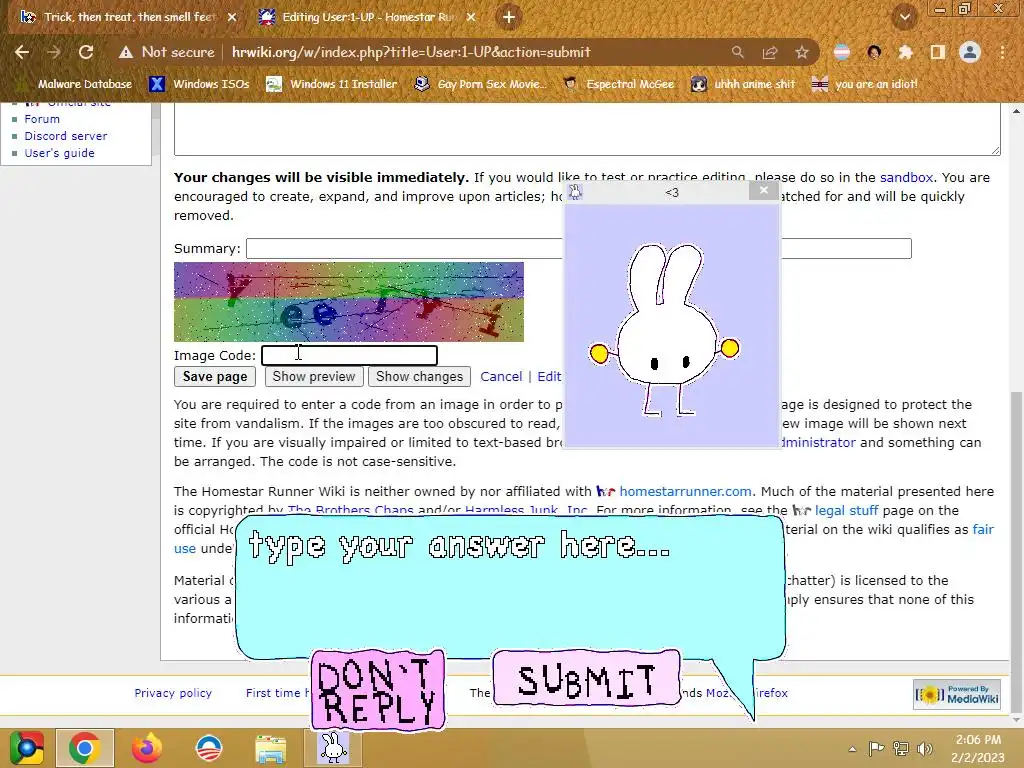Close the <3 bunny popup window
This screenshot has height=768, width=1024.
pyautogui.click(x=763, y=191)
